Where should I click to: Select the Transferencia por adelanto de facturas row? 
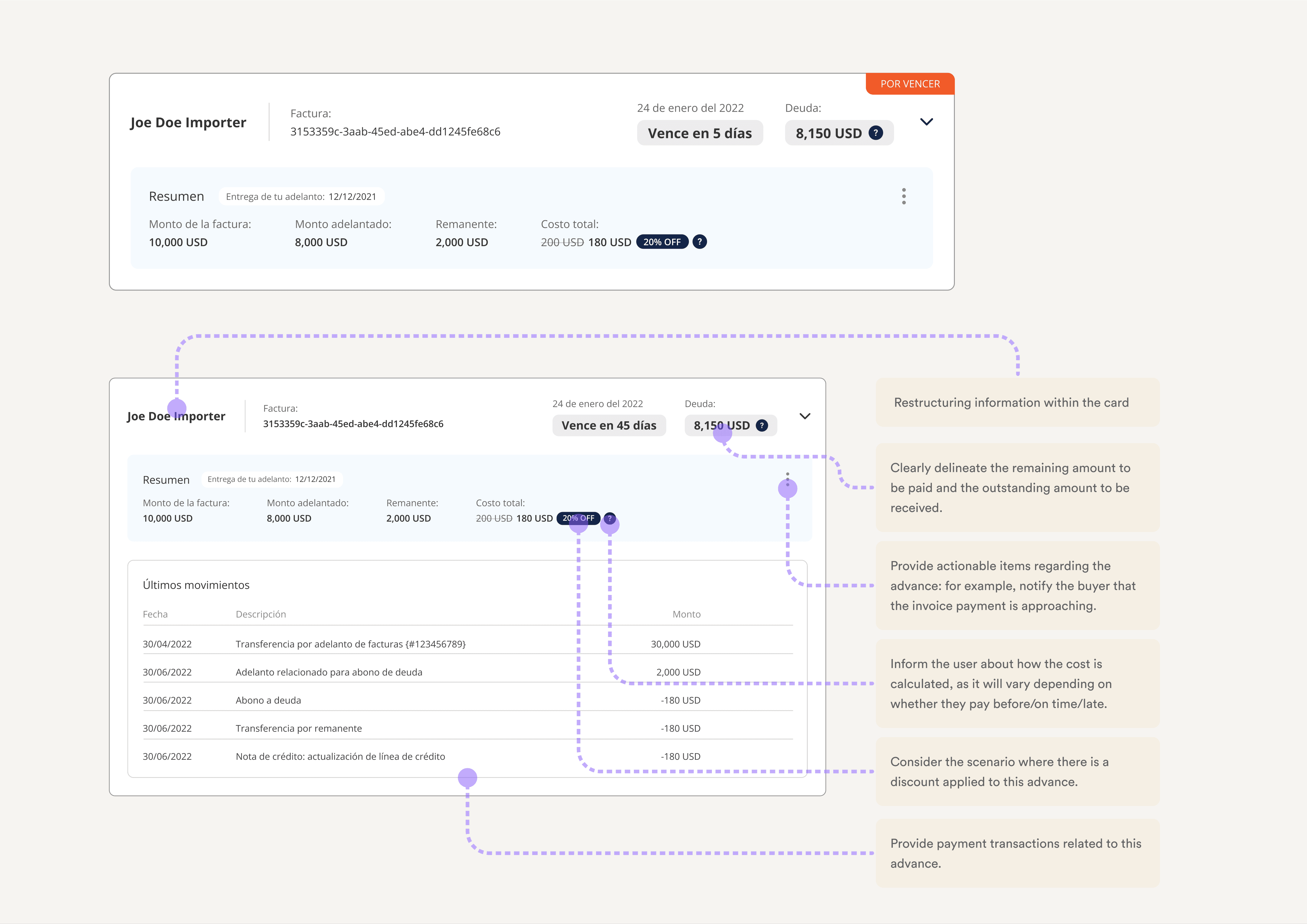click(350, 644)
